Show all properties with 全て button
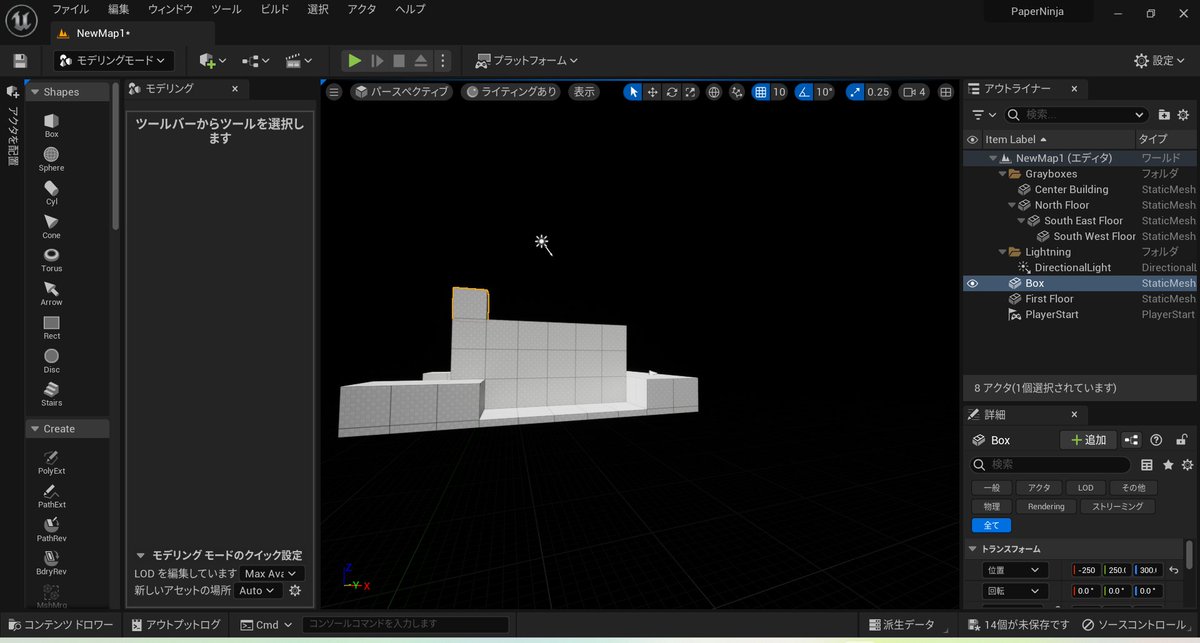The width and height of the screenshot is (1200, 643). [991, 525]
